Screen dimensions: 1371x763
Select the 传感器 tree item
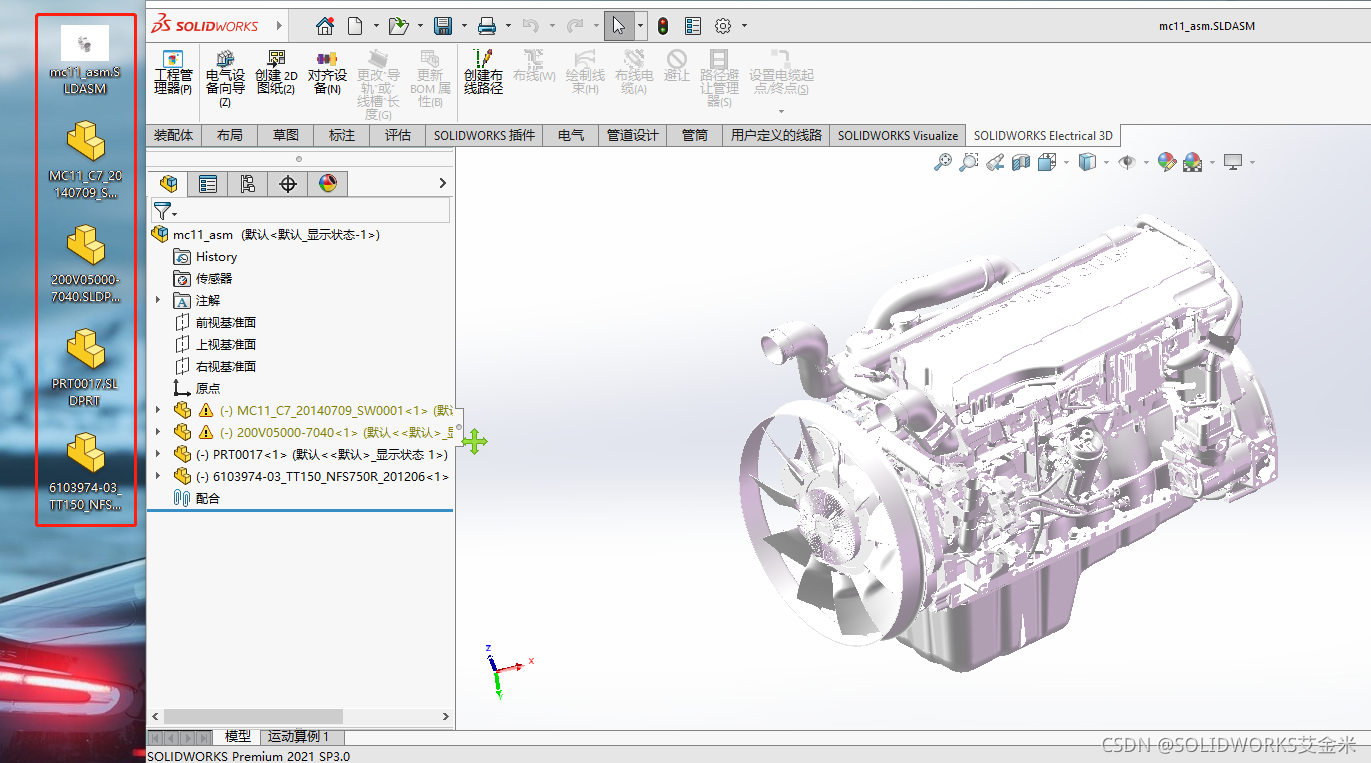tap(203, 278)
